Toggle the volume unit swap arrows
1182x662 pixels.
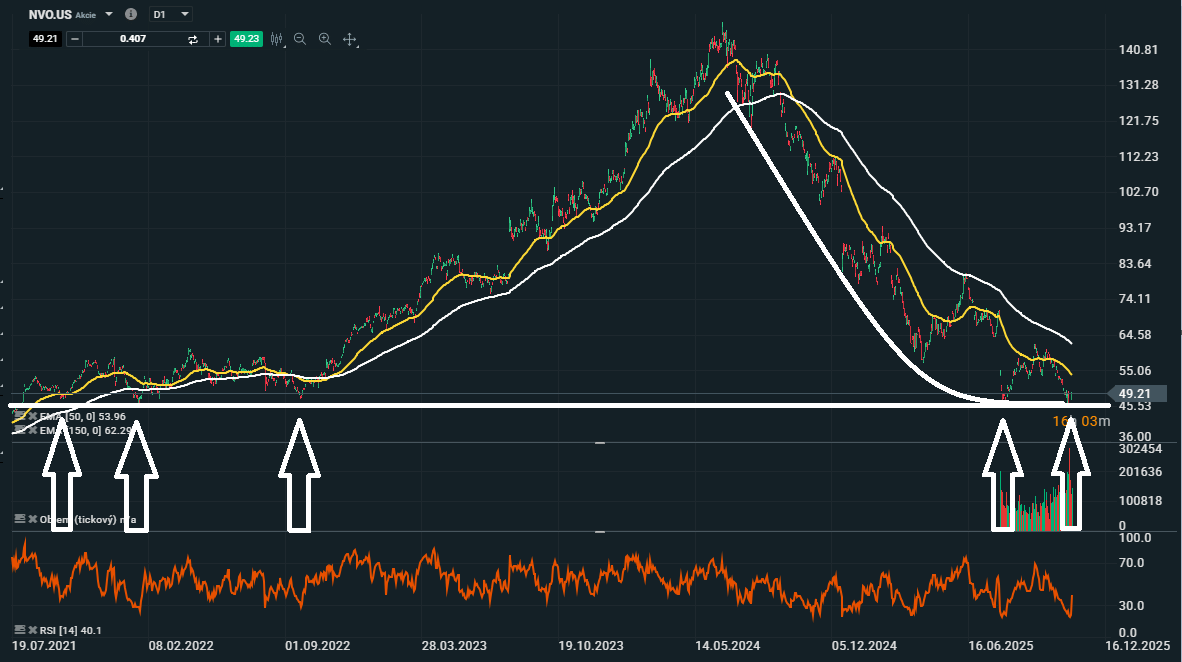coord(193,39)
